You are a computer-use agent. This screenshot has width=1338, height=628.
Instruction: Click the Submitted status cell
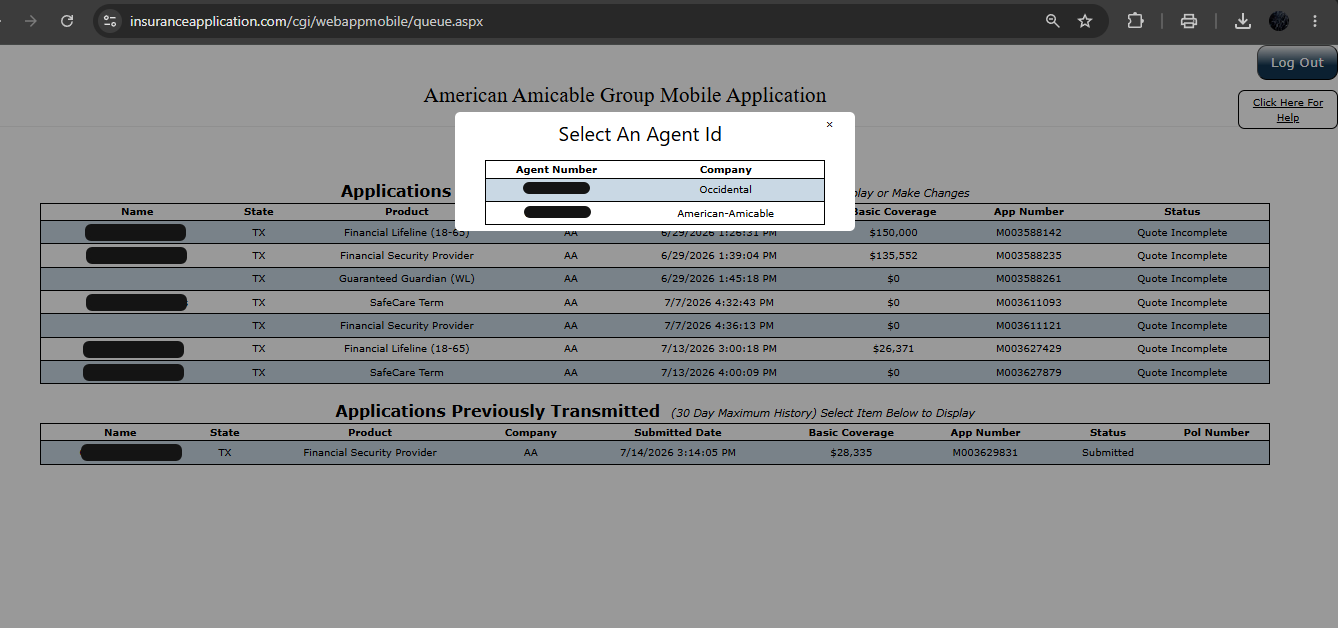tap(1108, 453)
